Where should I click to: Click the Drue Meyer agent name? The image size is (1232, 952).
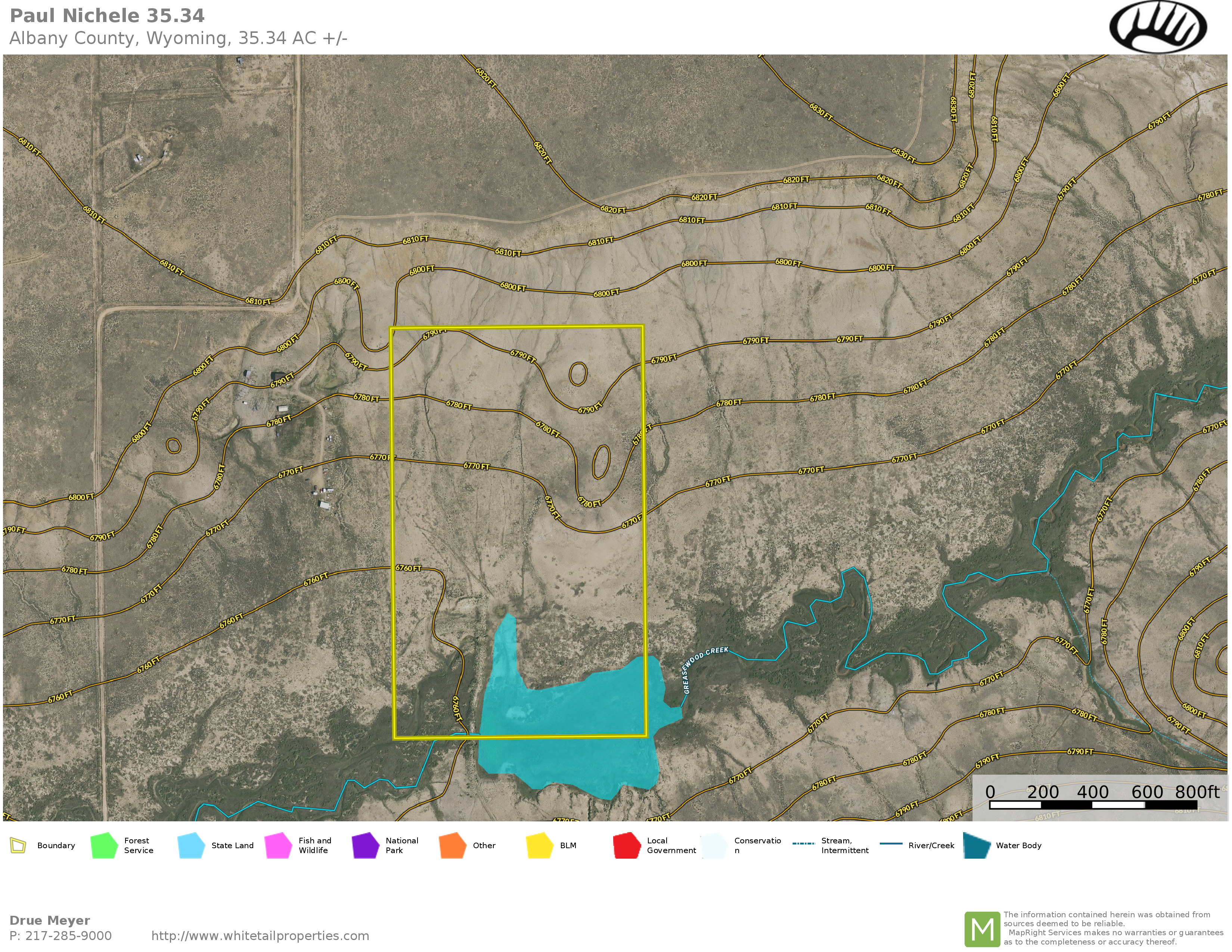click(x=50, y=920)
